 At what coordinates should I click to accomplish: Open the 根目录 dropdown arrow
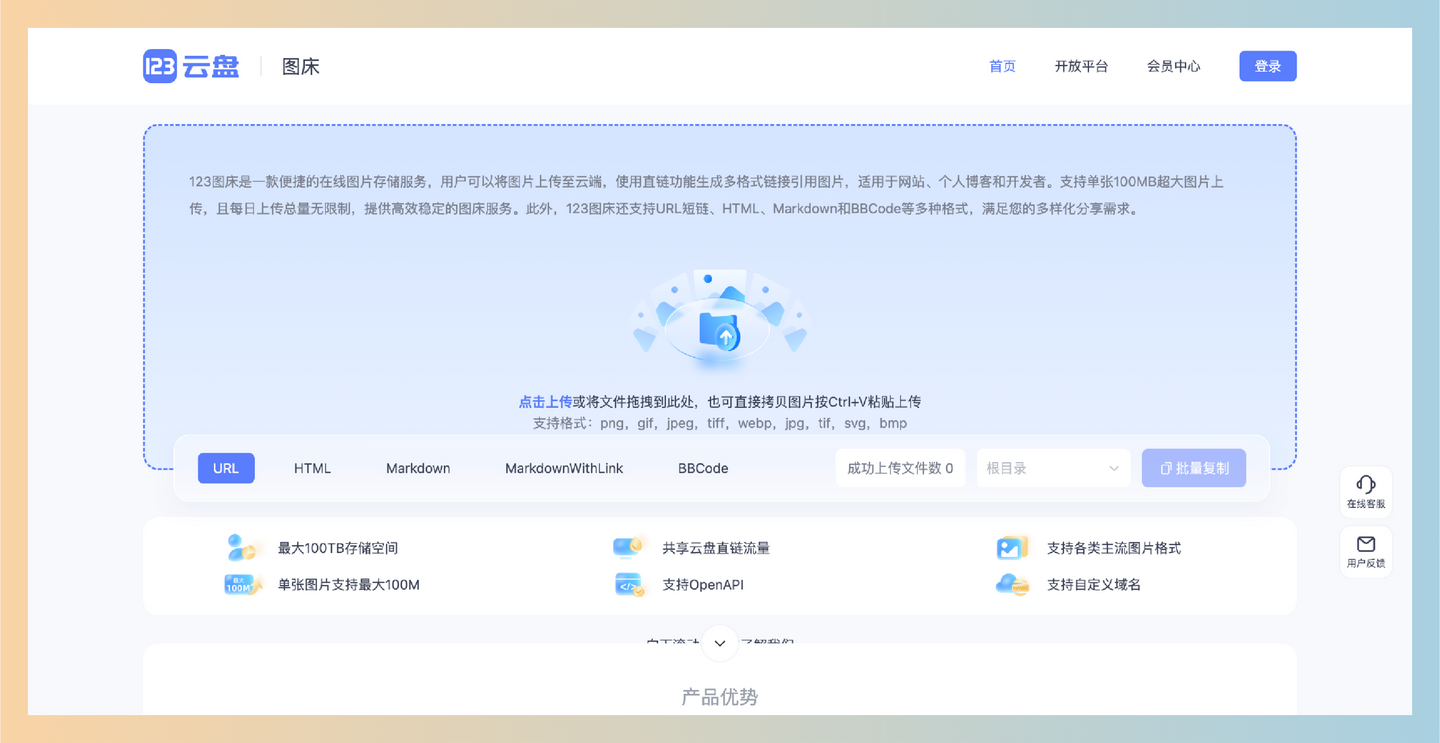pos(1115,467)
